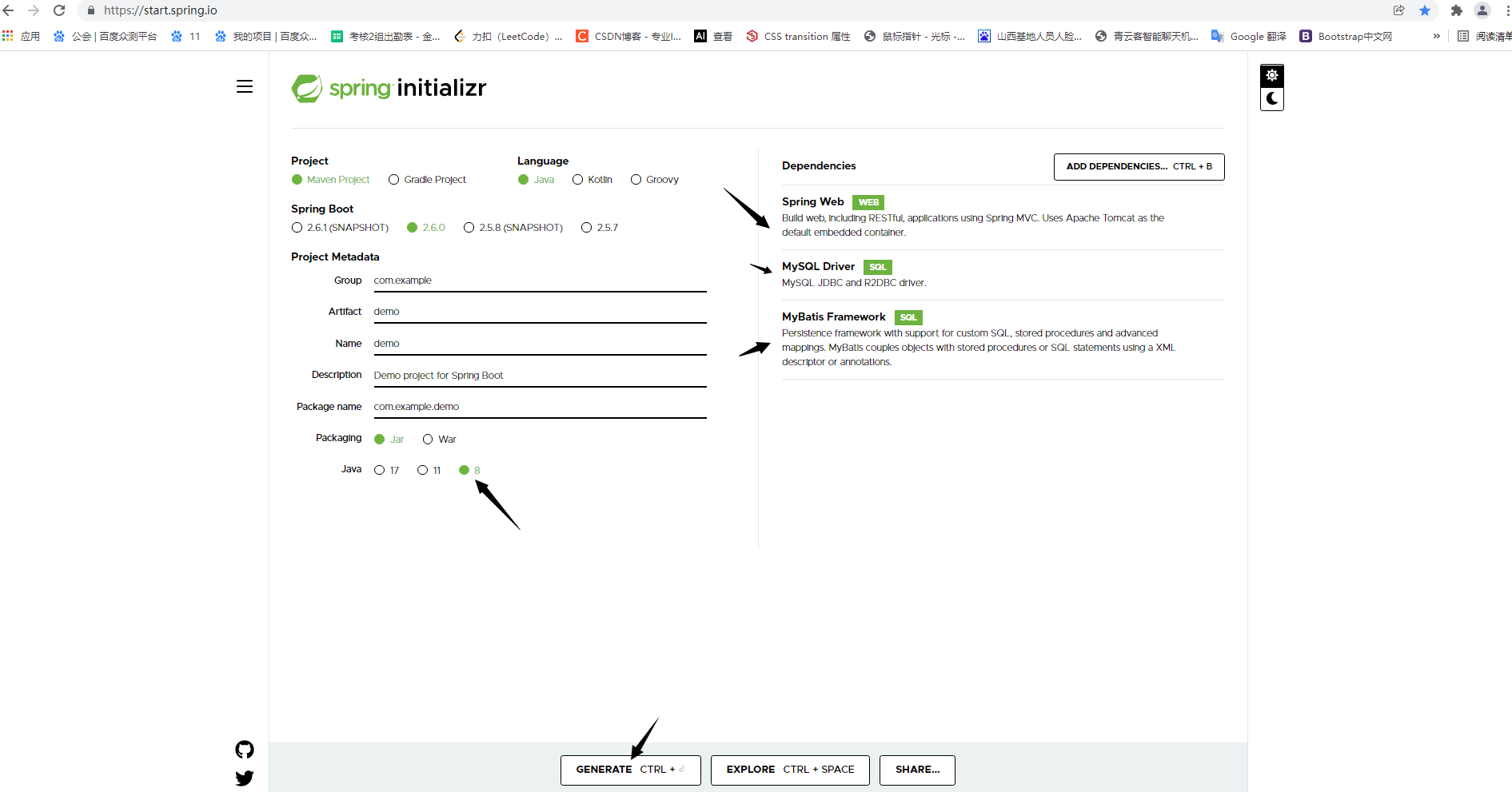Screen dimensions: 1512x792
Task: Open the 公会 | 百度众测平台 bookmark
Action: (x=105, y=36)
